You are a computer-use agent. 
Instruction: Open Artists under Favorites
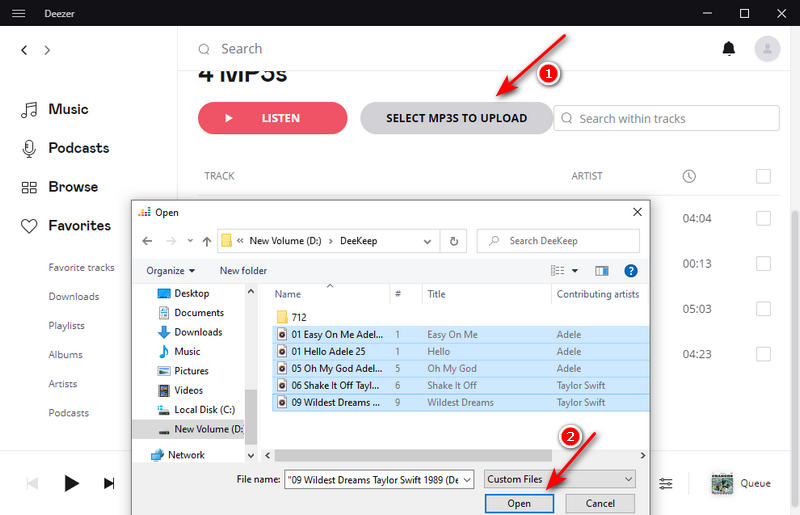click(x=63, y=384)
